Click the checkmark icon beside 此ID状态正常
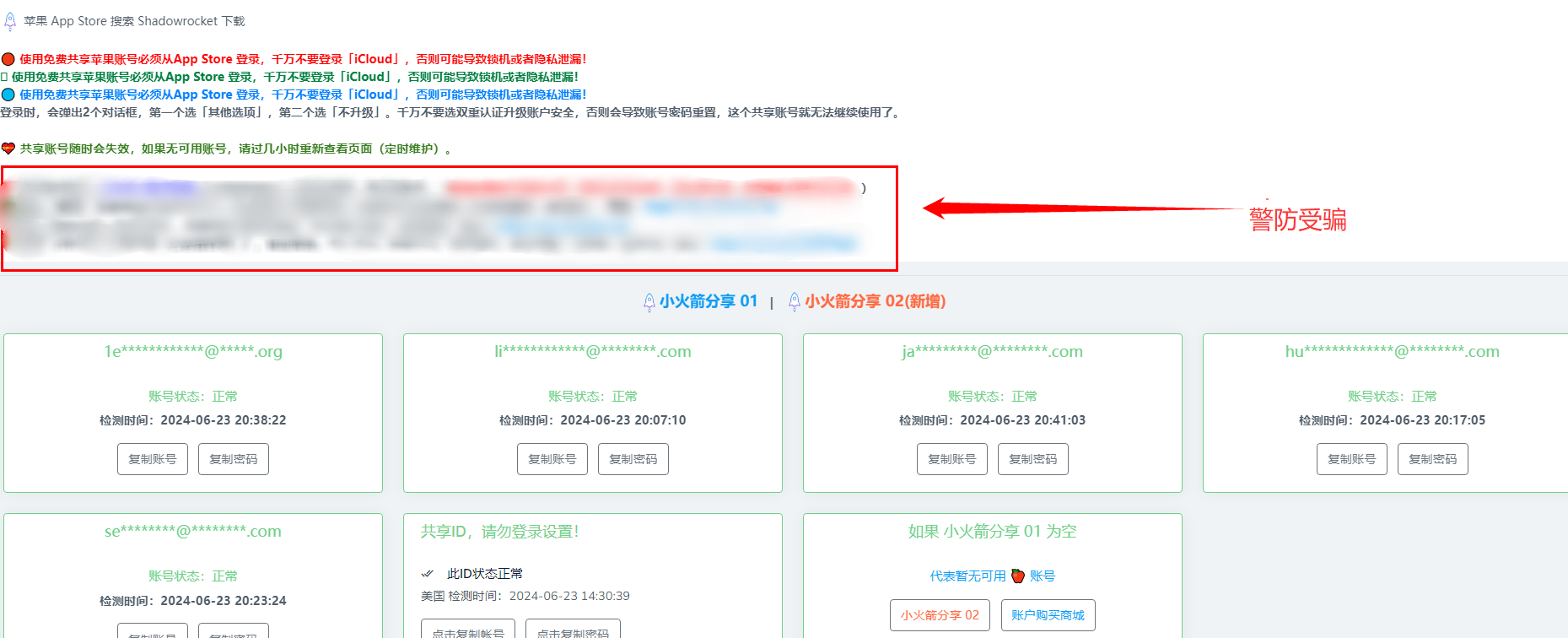This screenshot has width=1568, height=638. coord(427,574)
